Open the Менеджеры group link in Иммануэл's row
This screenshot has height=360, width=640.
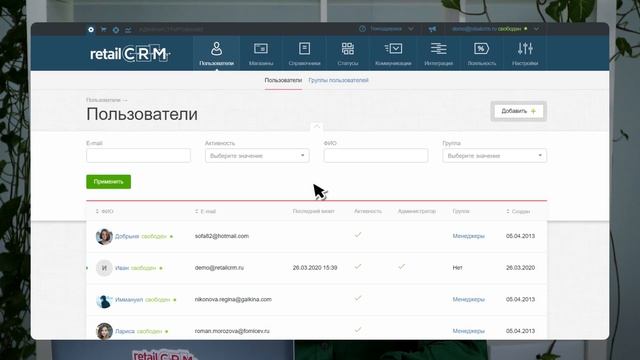coord(469,300)
